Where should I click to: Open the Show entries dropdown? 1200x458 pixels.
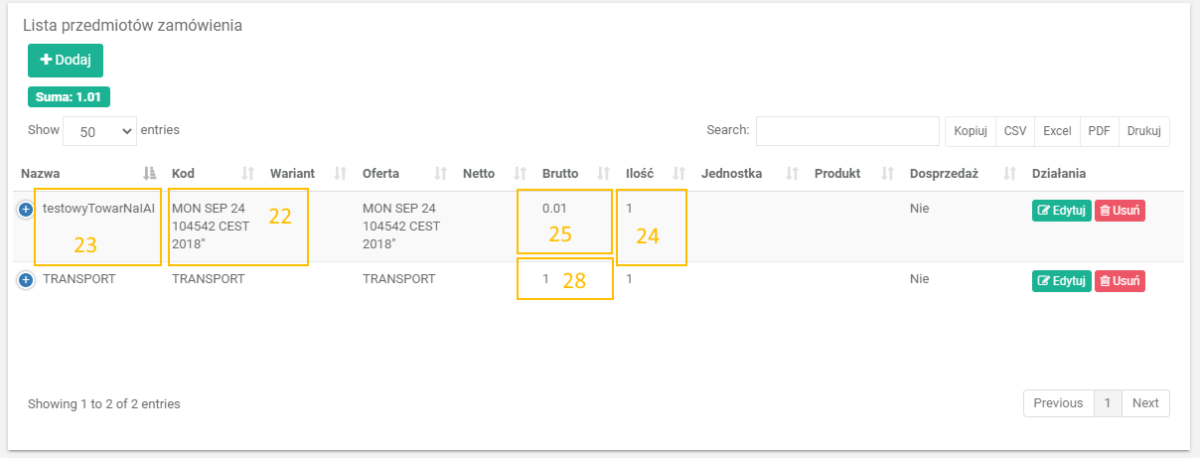point(100,131)
